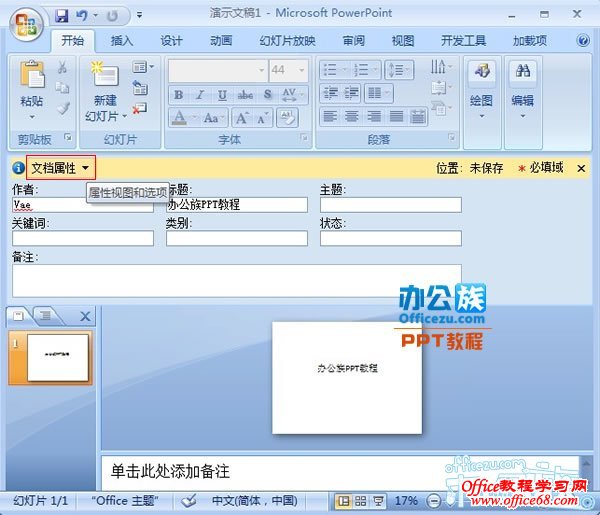Click the 备注 comments text area
The width and height of the screenshot is (600, 515).
(237, 281)
